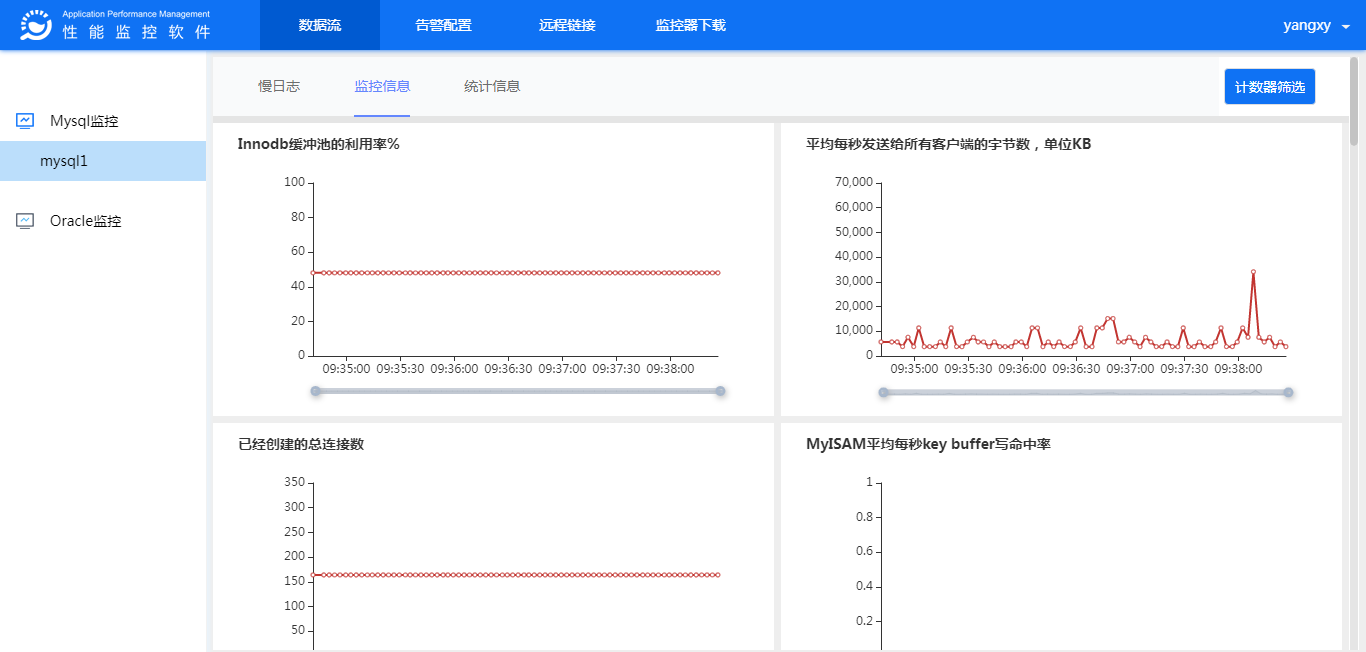Open the 数据流 navigation menu
The image size is (1366, 652).
coord(320,25)
